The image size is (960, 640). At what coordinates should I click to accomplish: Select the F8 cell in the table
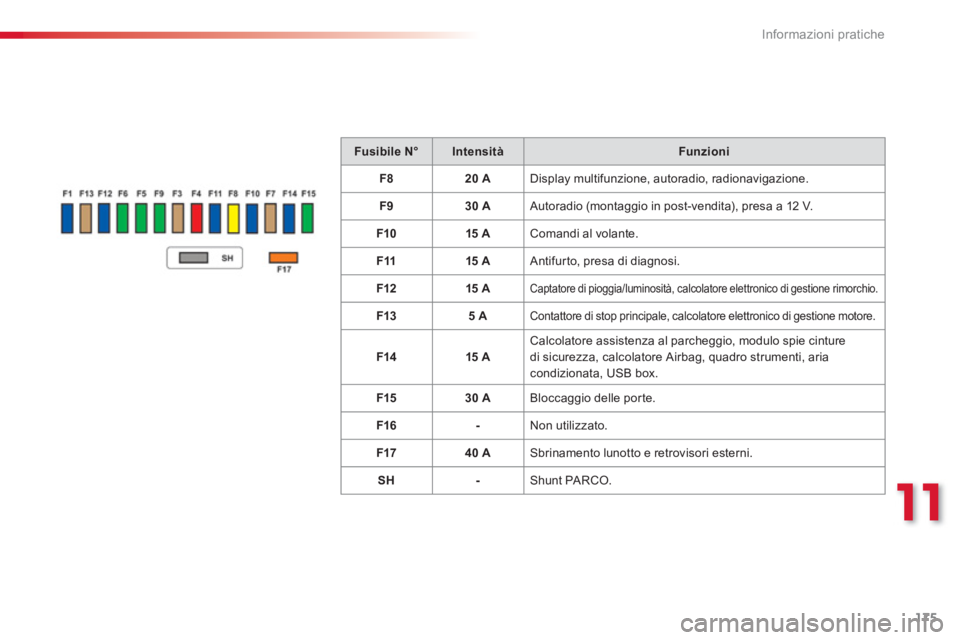pos(386,179)
